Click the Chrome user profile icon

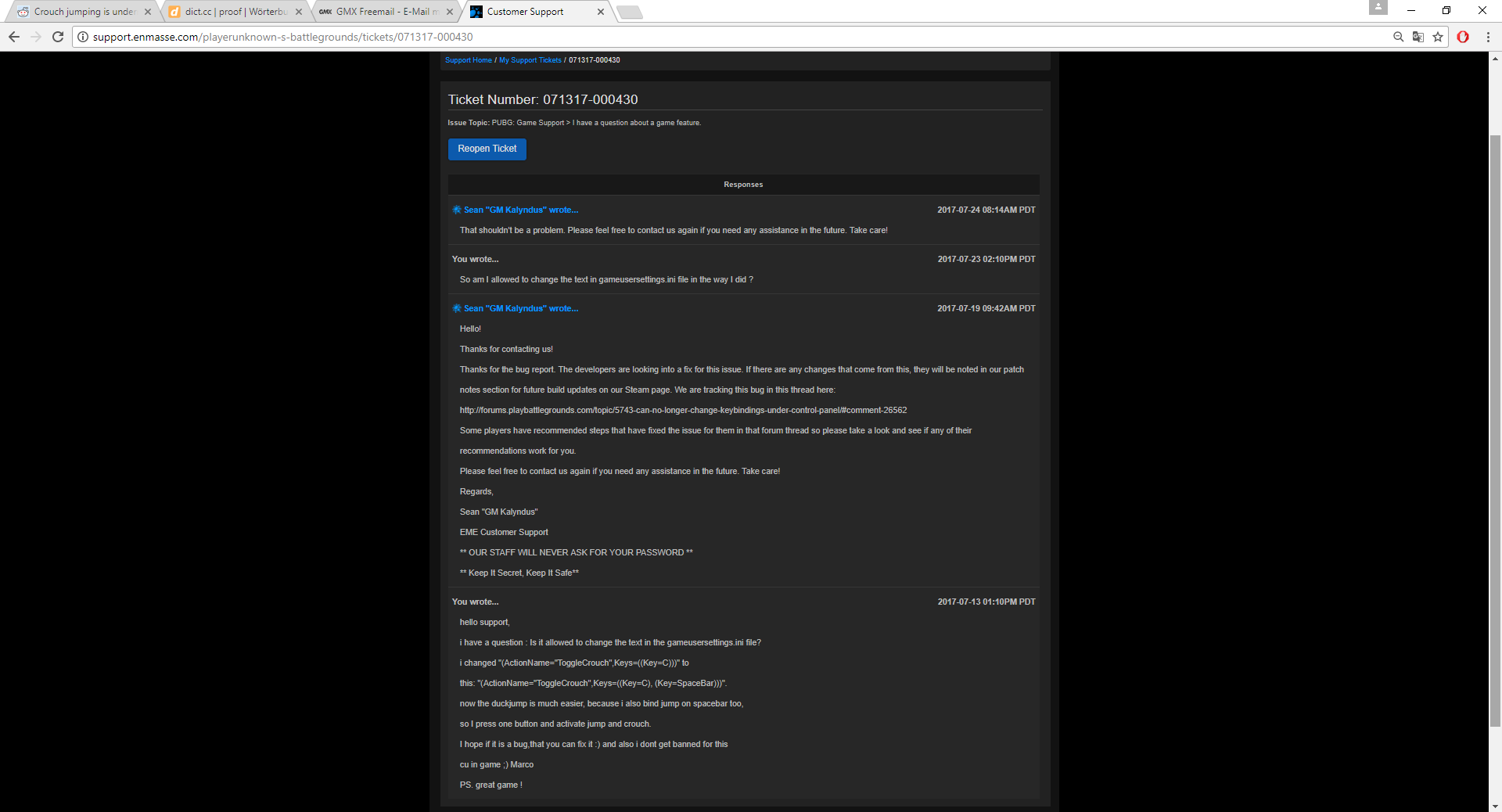click(1378, 8)
